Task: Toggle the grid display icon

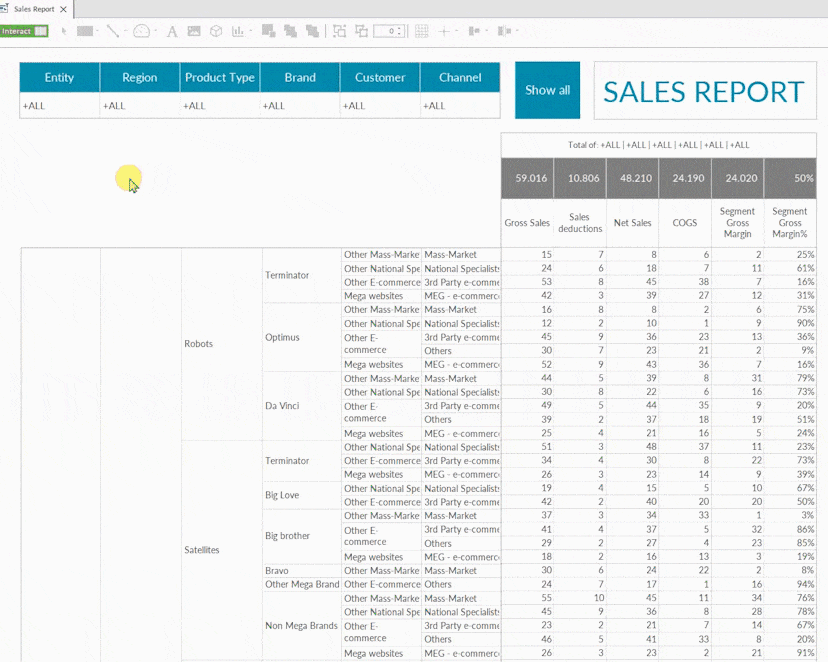Action: click(x=422, y=31)
